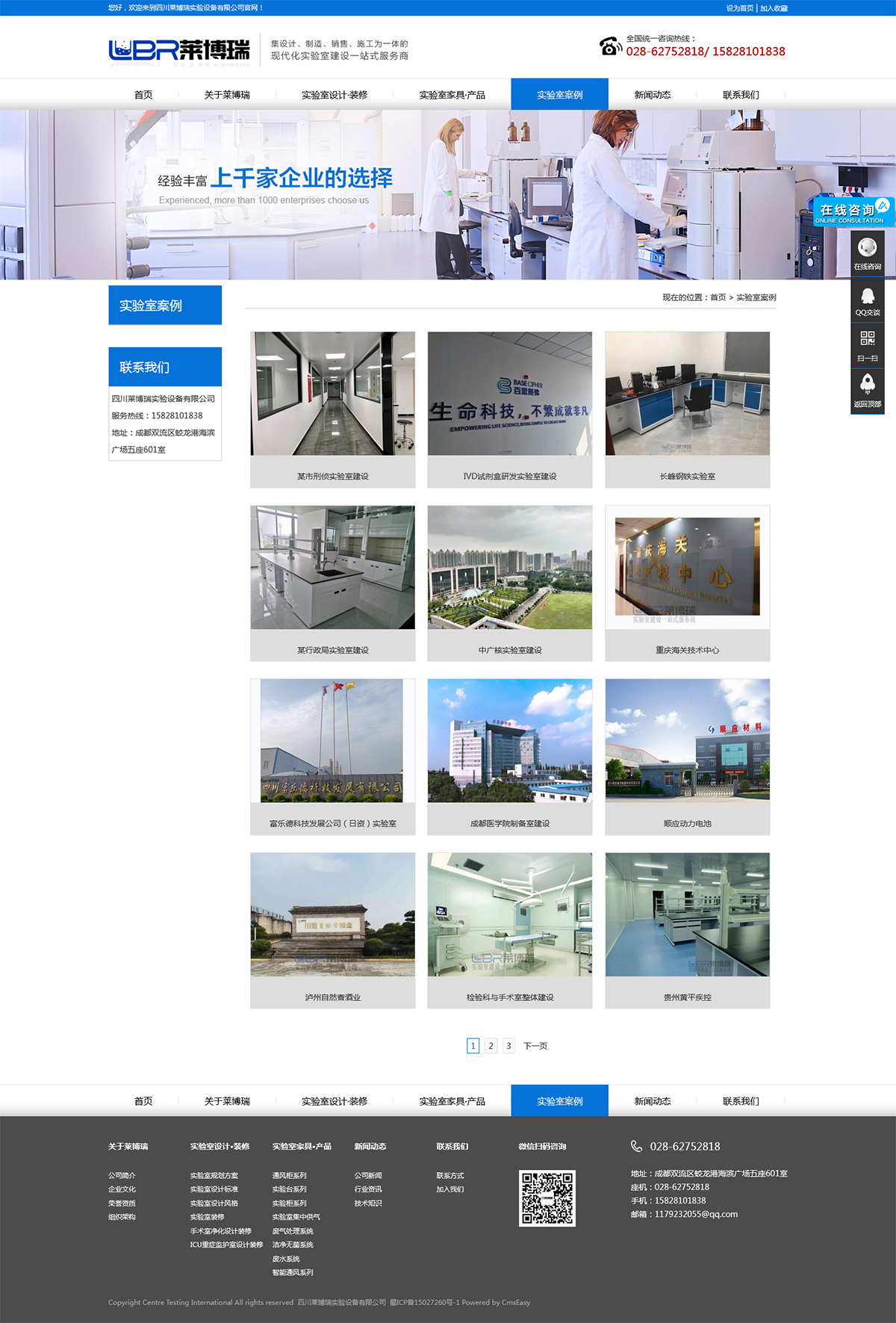This screenshot has height=1323, width=896.
Task: Select 实验室案例 tab in the top navigation
Action: 560,95
